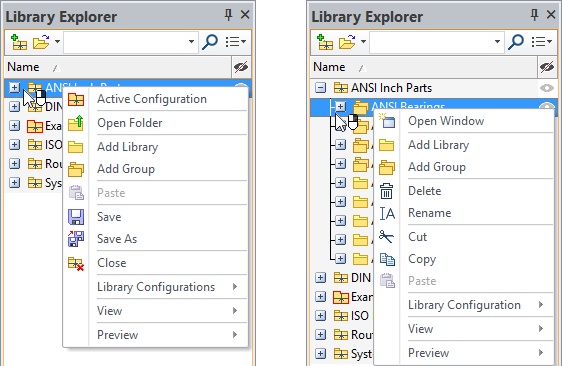
Task: Pin the right Library Explorer panel
Action: [x=534, y=15]
